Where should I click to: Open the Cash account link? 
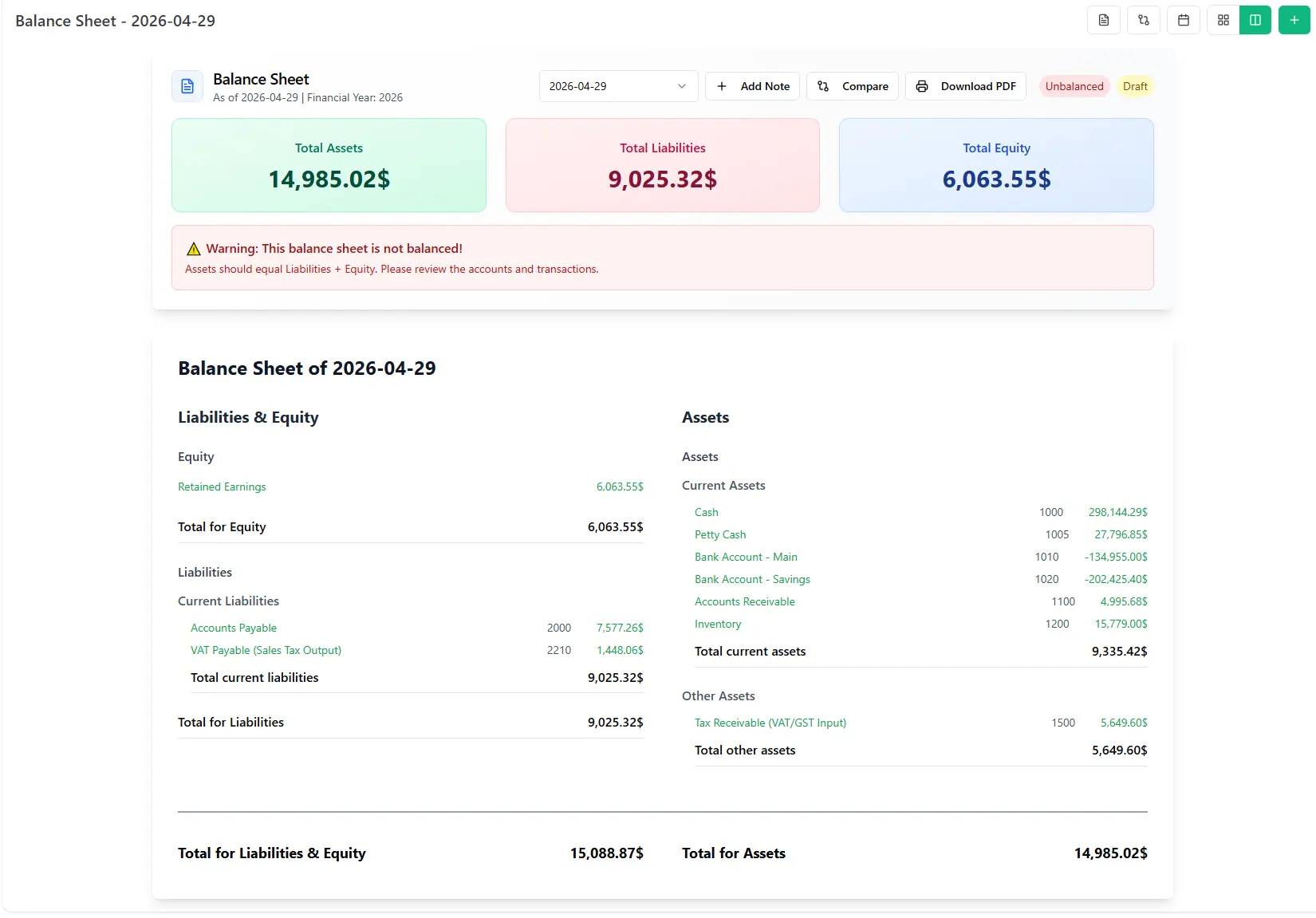click(707, 512)
